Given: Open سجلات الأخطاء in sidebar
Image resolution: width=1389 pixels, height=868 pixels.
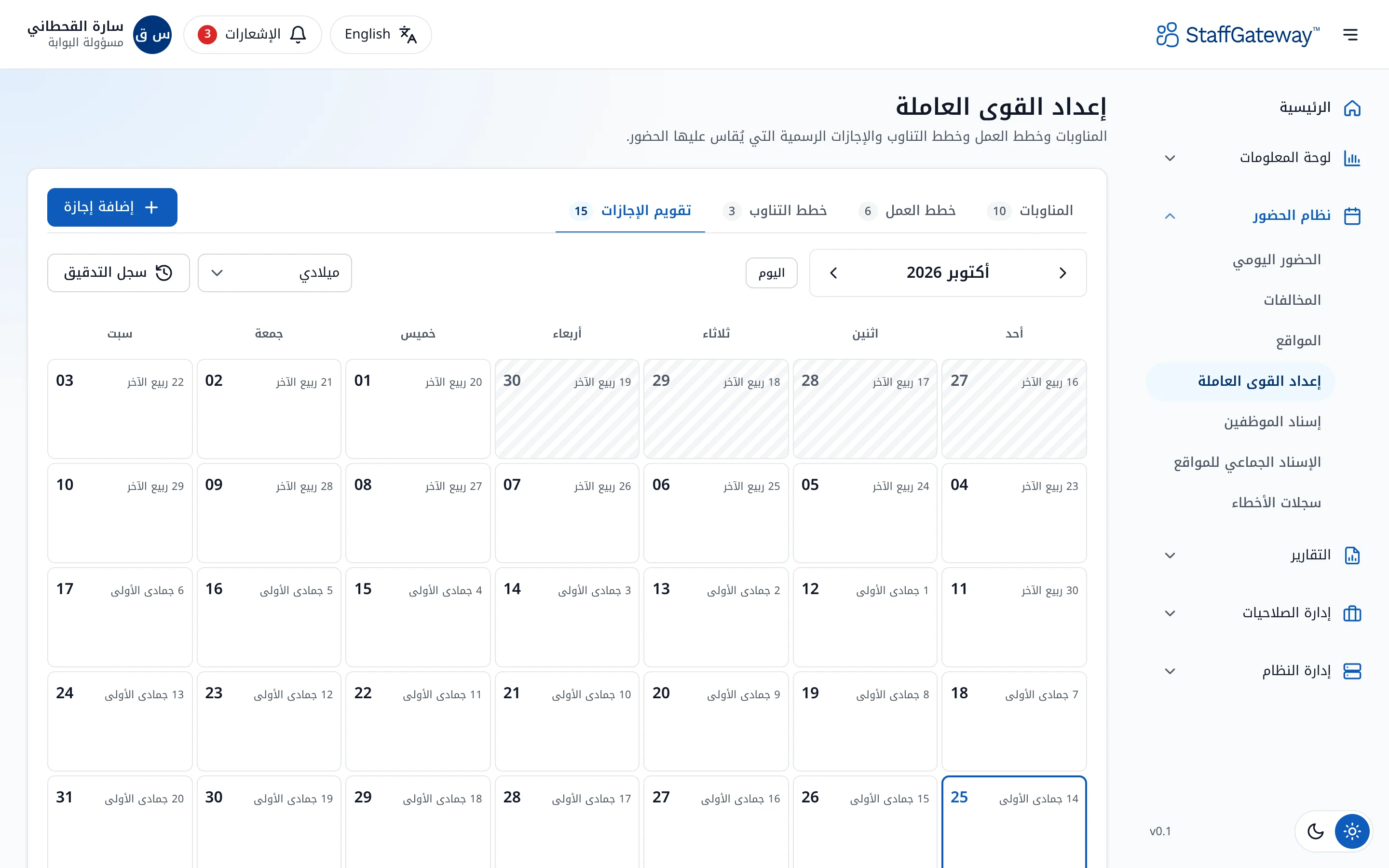Looking at the screenshot, I should (x=1276, y=503).
